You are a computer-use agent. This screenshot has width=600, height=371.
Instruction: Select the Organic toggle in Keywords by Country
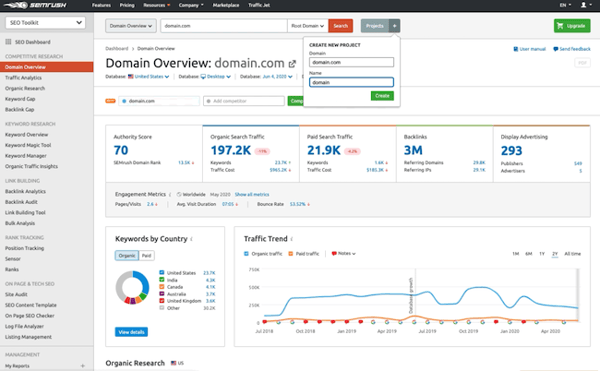click(127, 255)
